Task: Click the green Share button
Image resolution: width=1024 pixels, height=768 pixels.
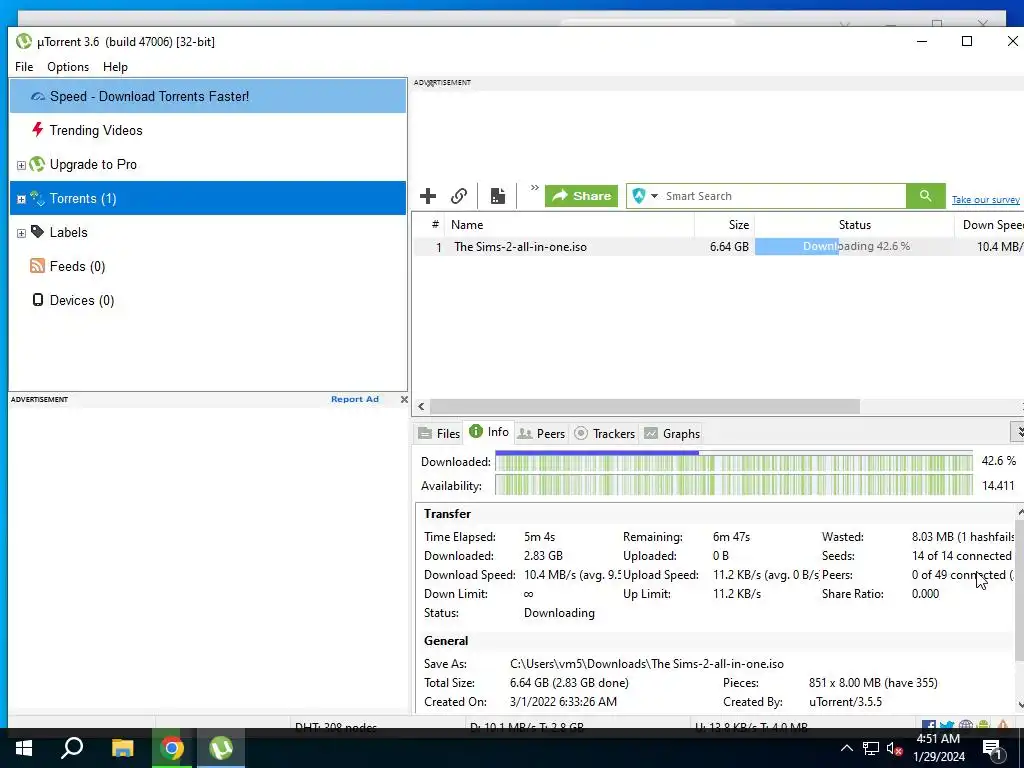Action: click(581, 196)
